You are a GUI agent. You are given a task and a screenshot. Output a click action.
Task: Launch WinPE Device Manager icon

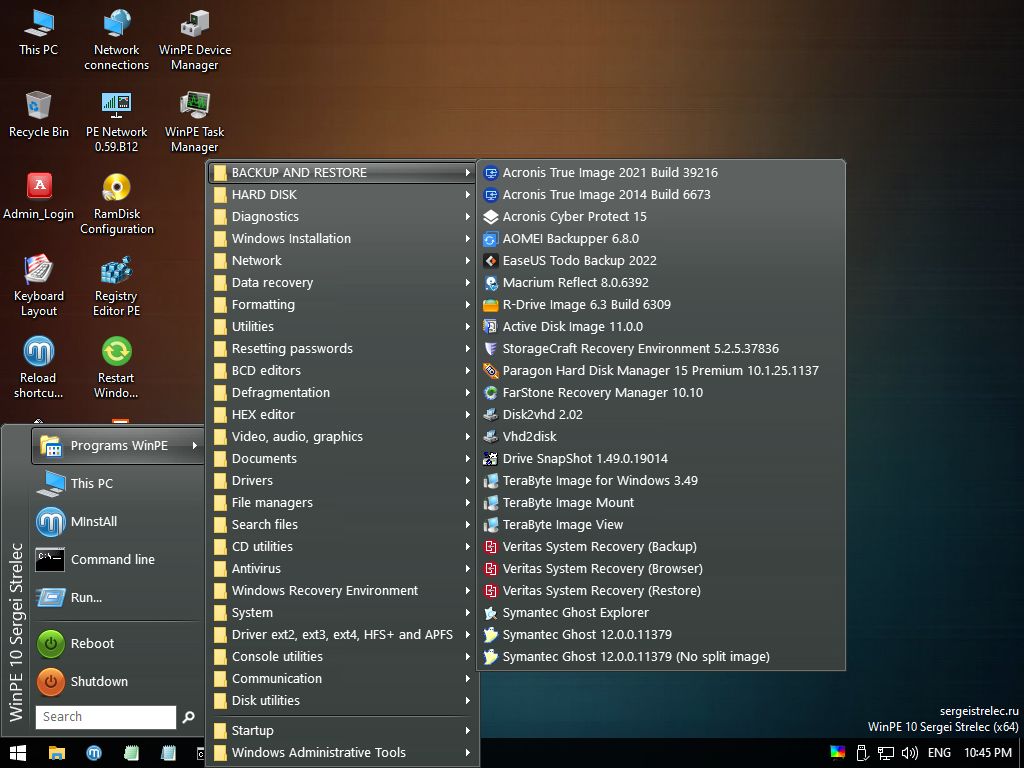tap(195, 40)
